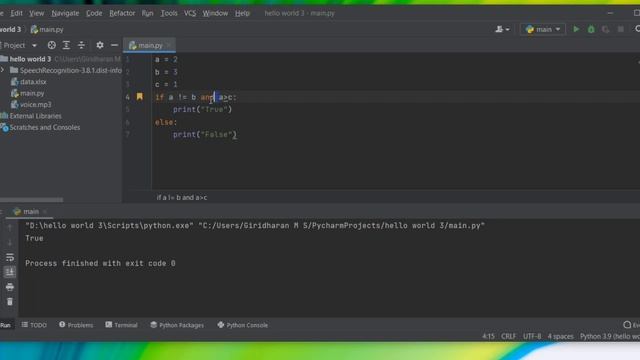The width and height of the screenshot is (640, 360).
Task: Place cursor on print("False") line
Action: 204,135
